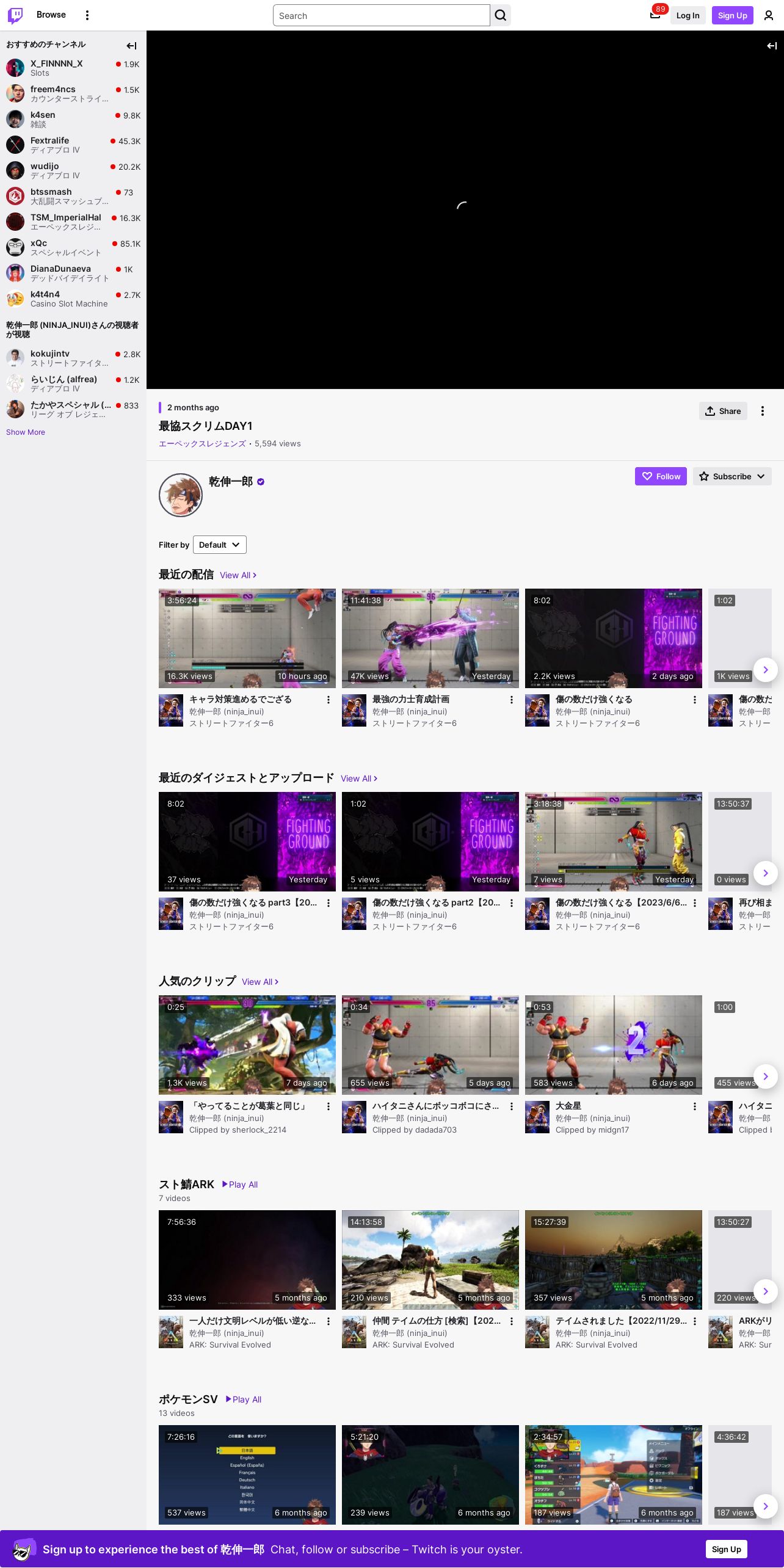Image resolution: width=784 pixels, height=1568 pixels.
Task: Open k4t4n4 channel in sidebar
Action: click(x=73, y=299)
